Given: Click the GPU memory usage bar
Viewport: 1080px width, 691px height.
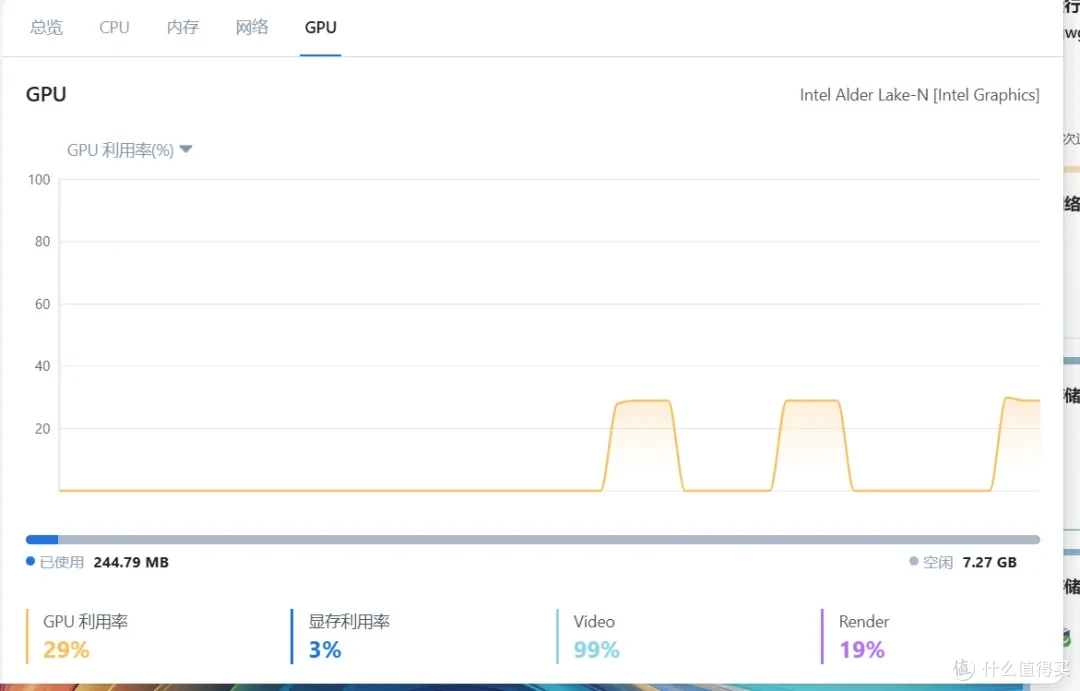Looking at the screenshot, I should pyautogui.click(x=532, y=539).
